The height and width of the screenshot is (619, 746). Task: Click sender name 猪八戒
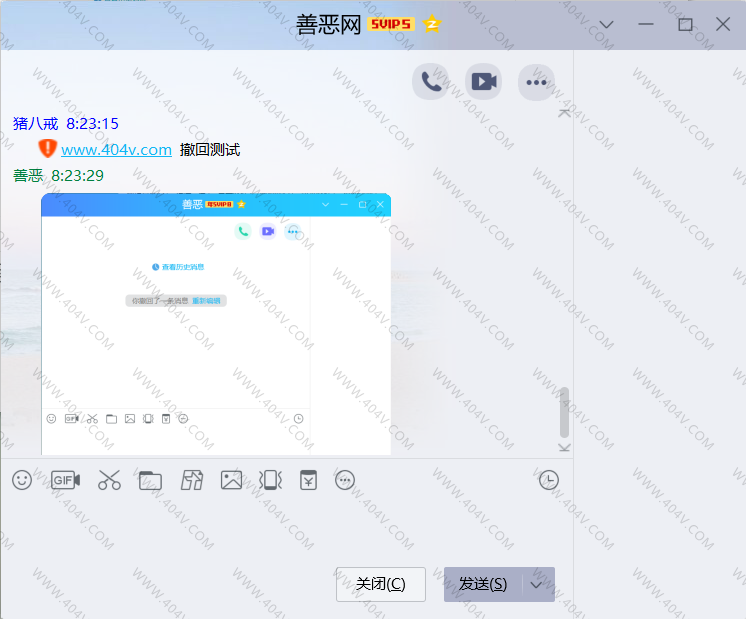[x=35, y=124]
